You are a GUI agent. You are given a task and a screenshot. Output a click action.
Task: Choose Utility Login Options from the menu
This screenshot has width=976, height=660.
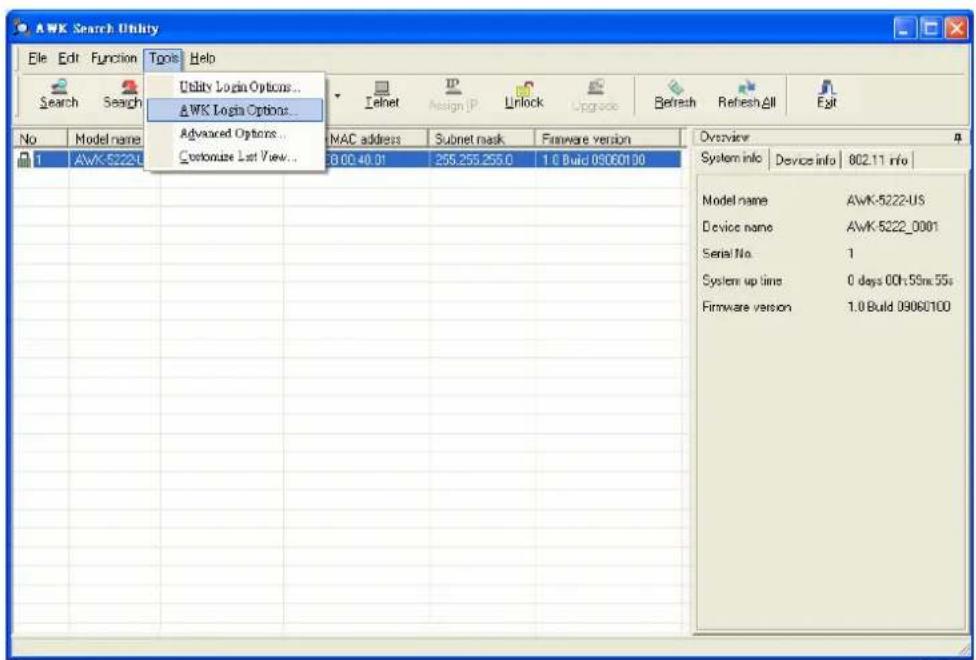pyautogui.click(x=235, y=86)
